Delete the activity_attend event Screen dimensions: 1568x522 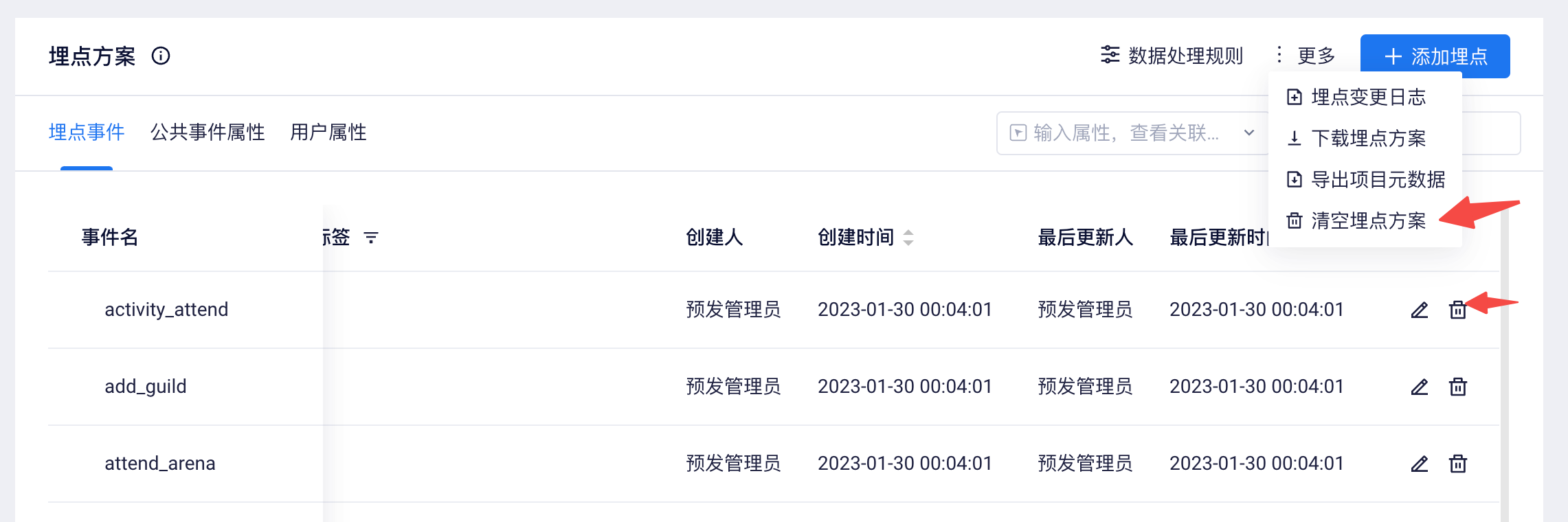pyautogui.click(x=1458, y=310)
